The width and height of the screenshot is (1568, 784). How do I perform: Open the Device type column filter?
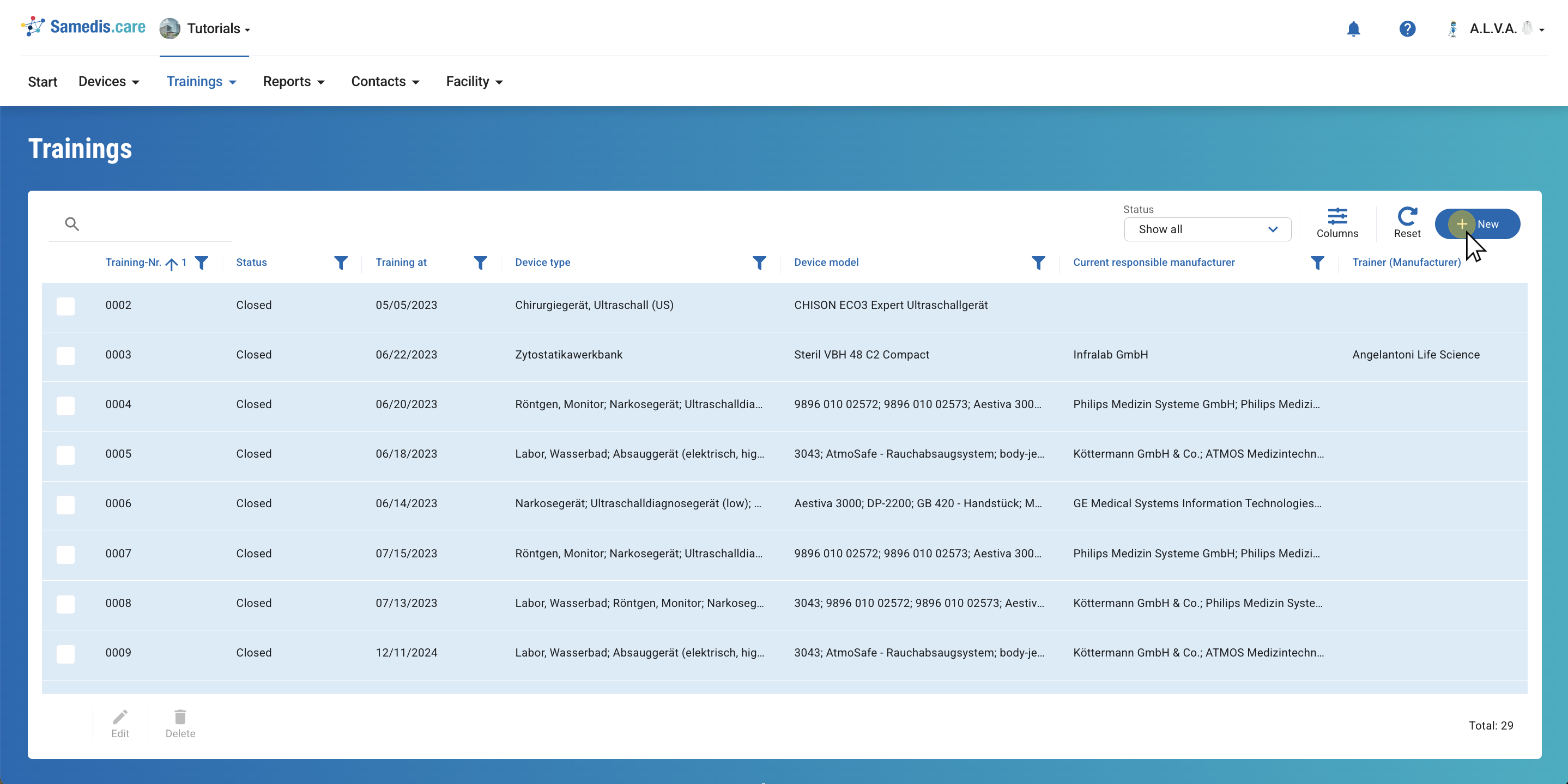coord(759,263)
